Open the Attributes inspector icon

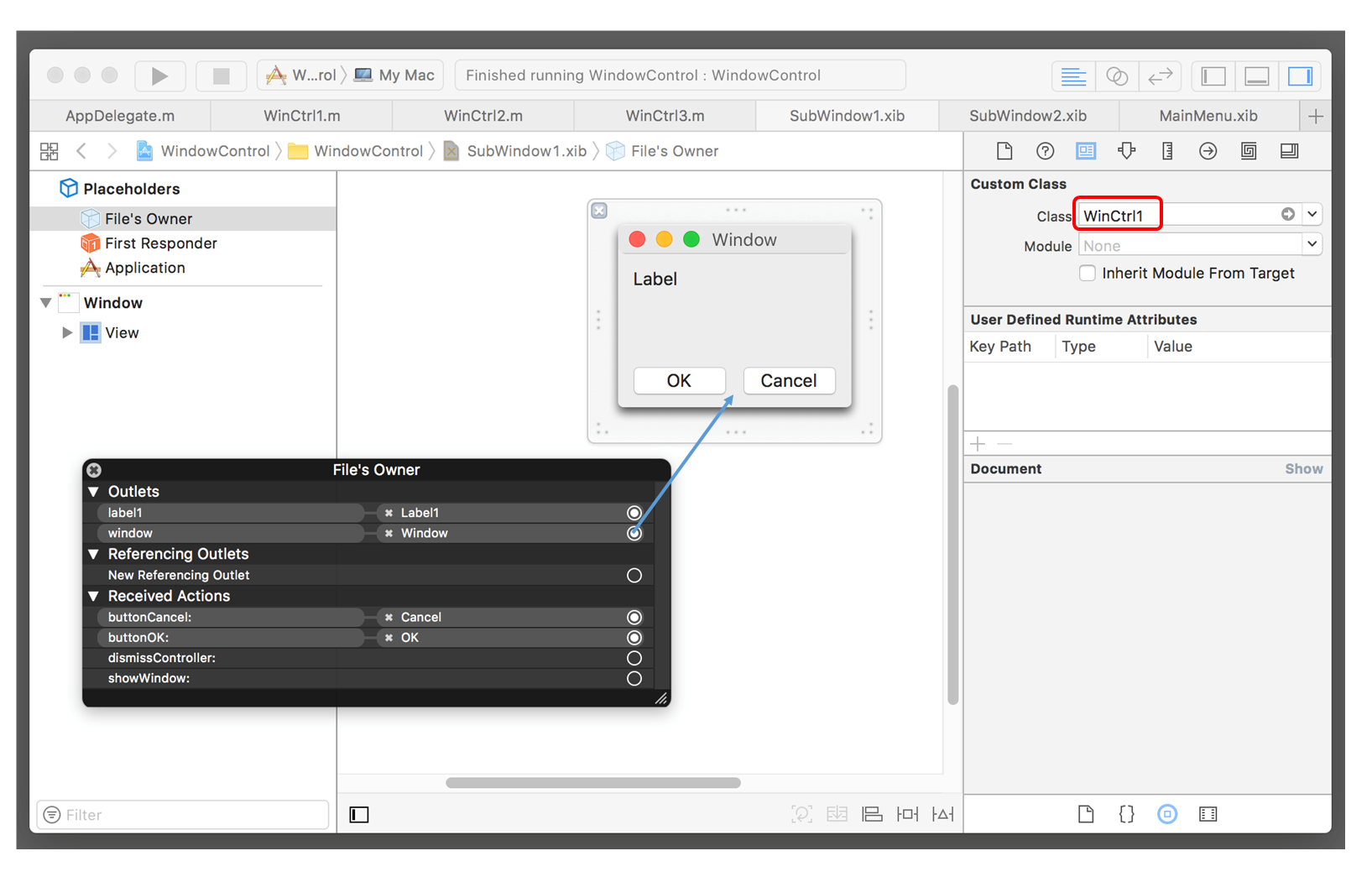click(x=1126, y=151)
